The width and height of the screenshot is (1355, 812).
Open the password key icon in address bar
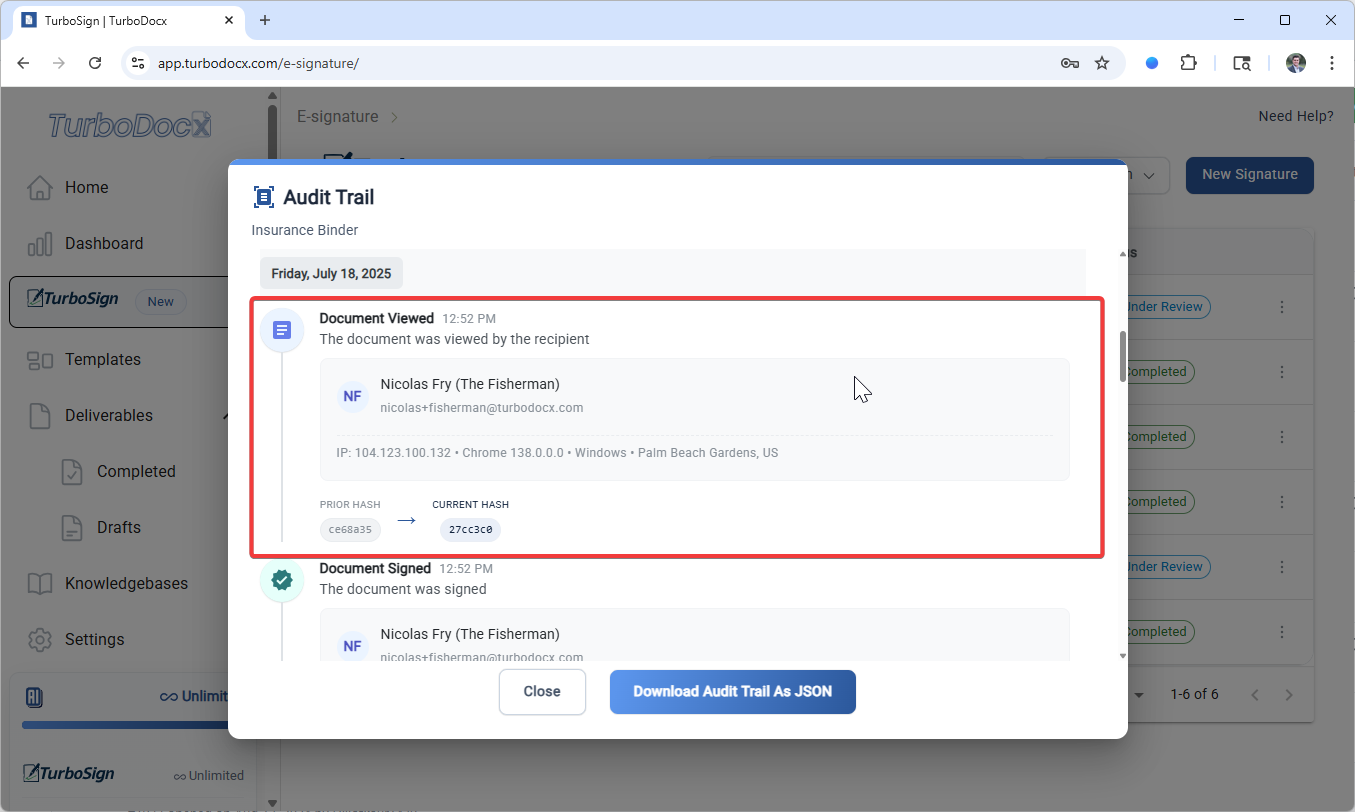tap(1069, 63)
